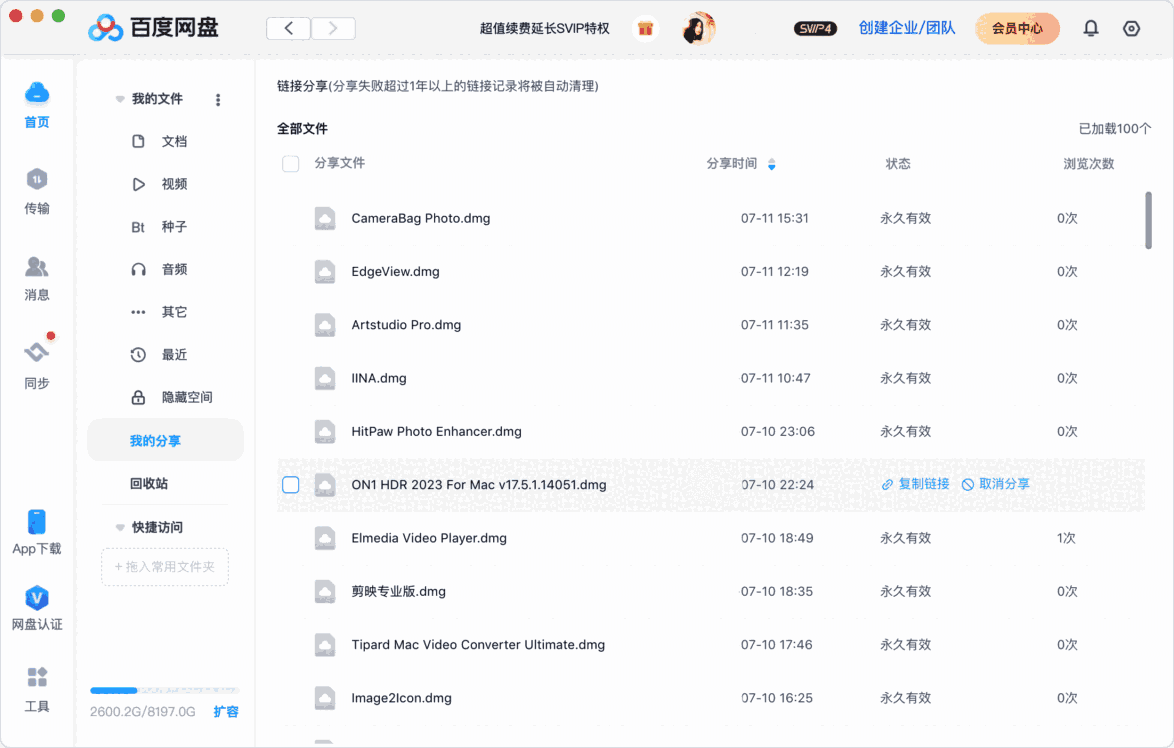This screenshot has width=1174, height=748.
Task: Click the 浏览次数 column header
Action: (1089, 164)
